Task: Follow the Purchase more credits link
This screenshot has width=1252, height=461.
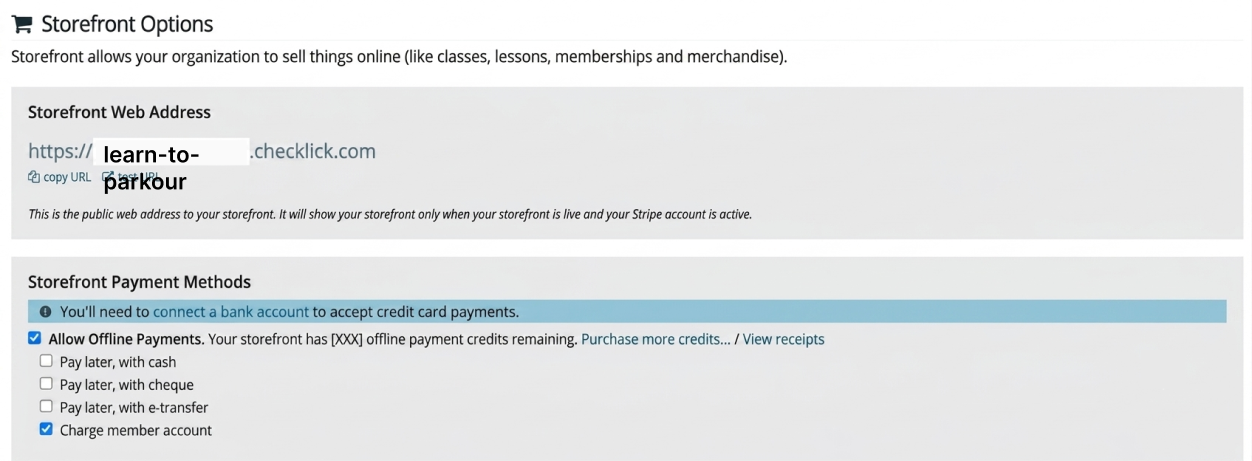Action: (656, 339)
